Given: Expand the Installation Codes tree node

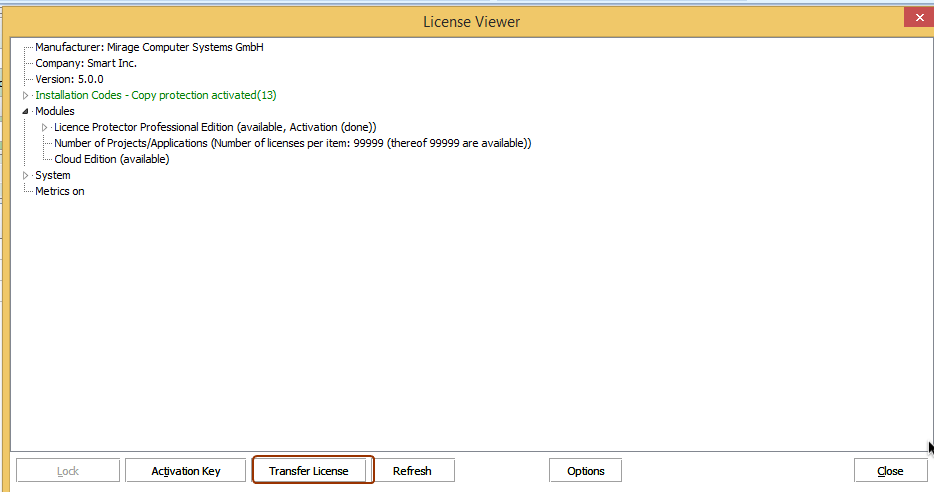Looking at the screenshot, I should (x=25, y=95).
